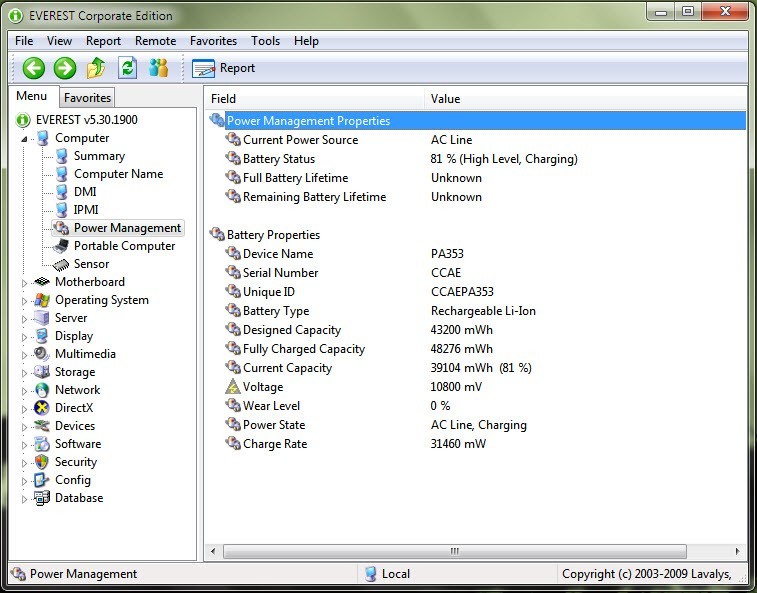Click the horizontal scrollbar thumb
Viewport: 757px width, 593px height.
[x=455, y=551]
